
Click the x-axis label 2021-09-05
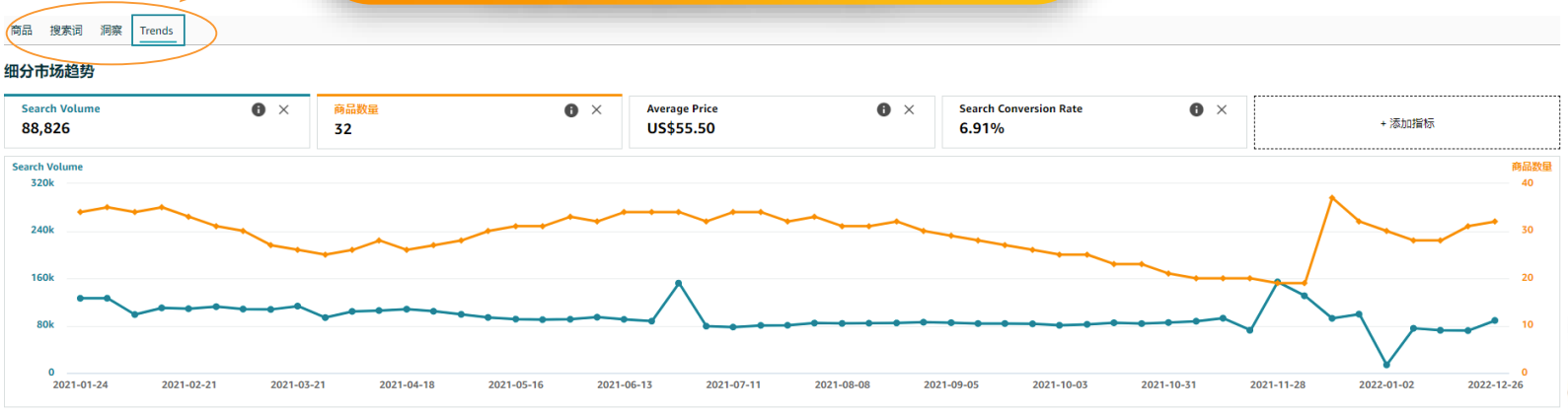pos(951,384)
